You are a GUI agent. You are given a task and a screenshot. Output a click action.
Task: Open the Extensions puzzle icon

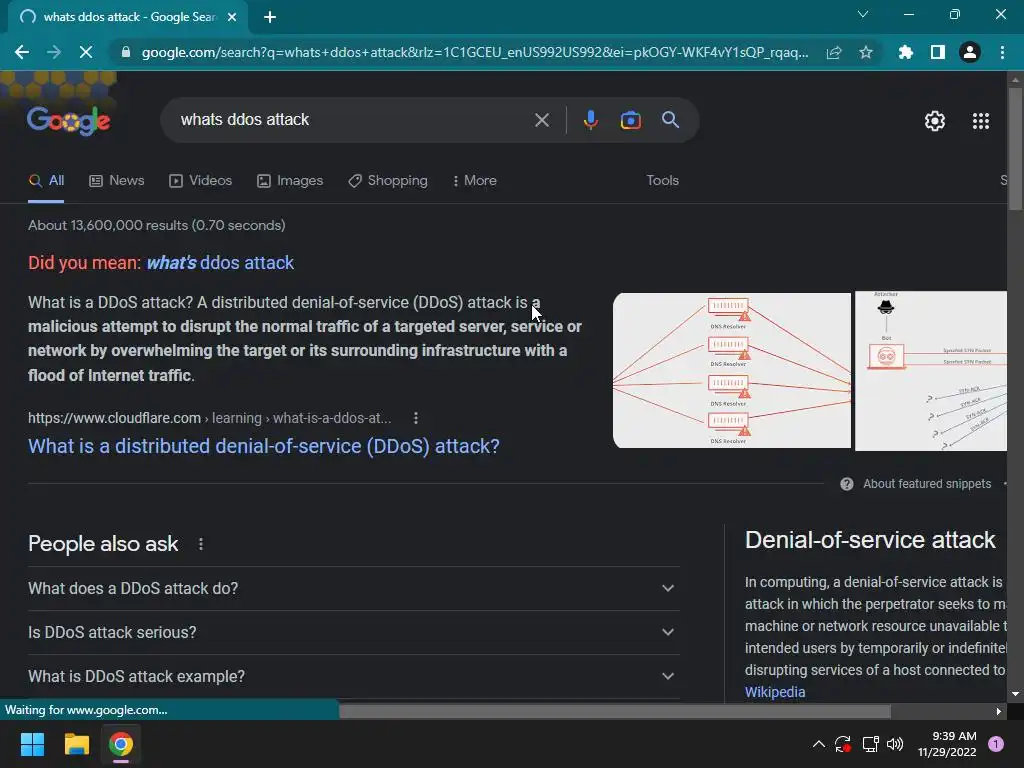(906, 52)
